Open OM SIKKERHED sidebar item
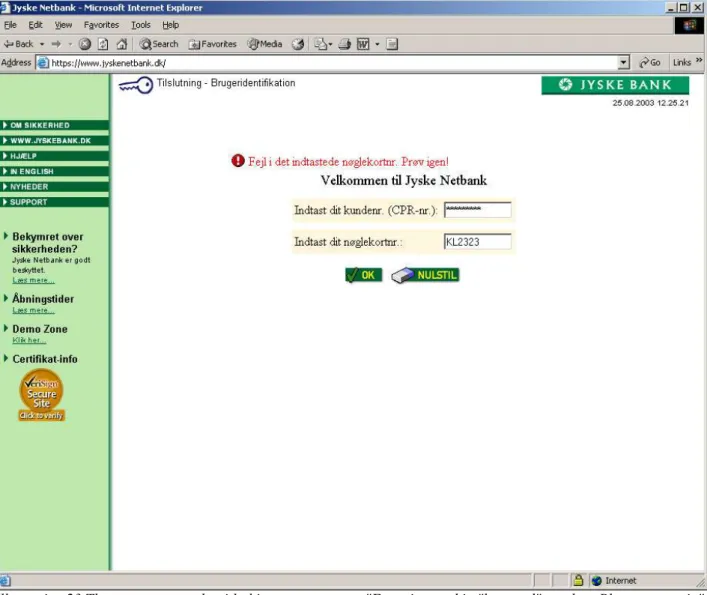 click(x=54, y=125)
